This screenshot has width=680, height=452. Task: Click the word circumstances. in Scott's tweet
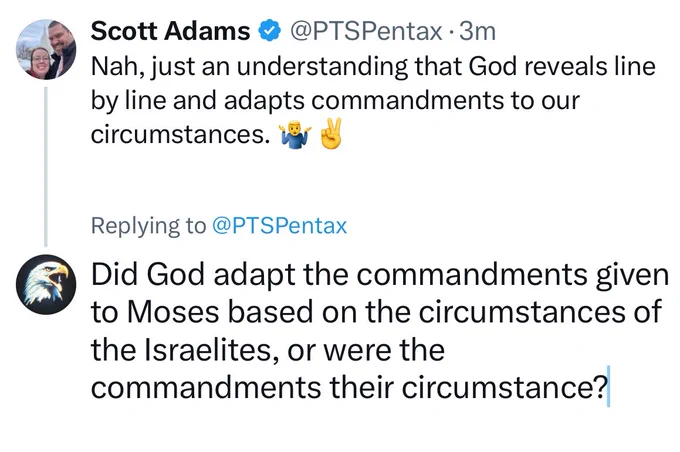180,134
